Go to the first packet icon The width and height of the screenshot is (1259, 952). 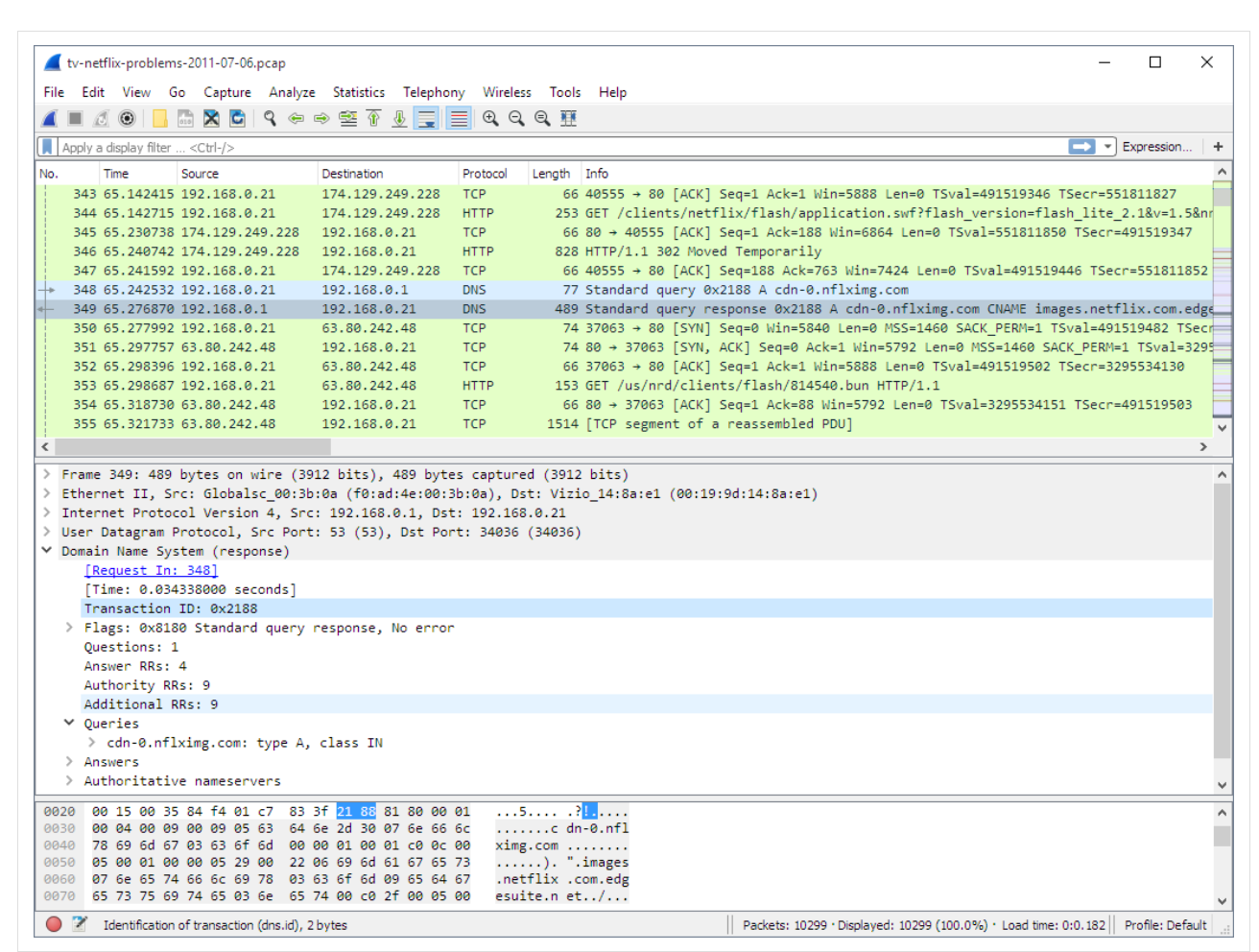(x=373, y=118)
